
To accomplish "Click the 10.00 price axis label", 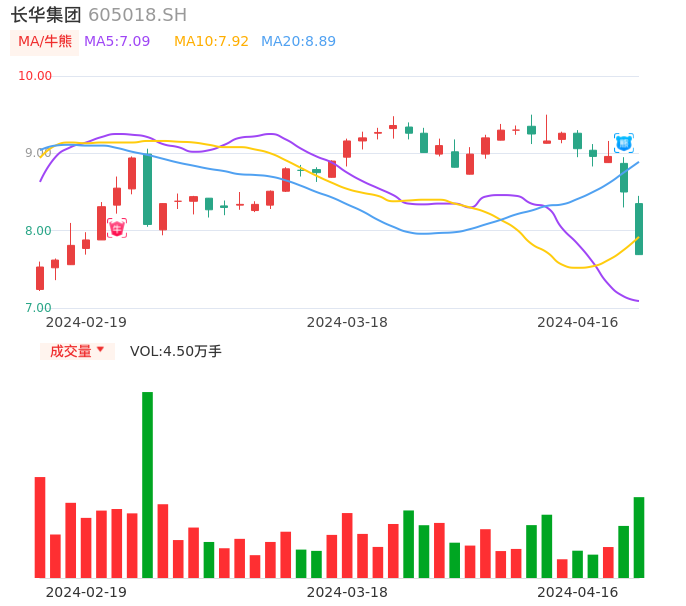I will (x=35, y=76).
